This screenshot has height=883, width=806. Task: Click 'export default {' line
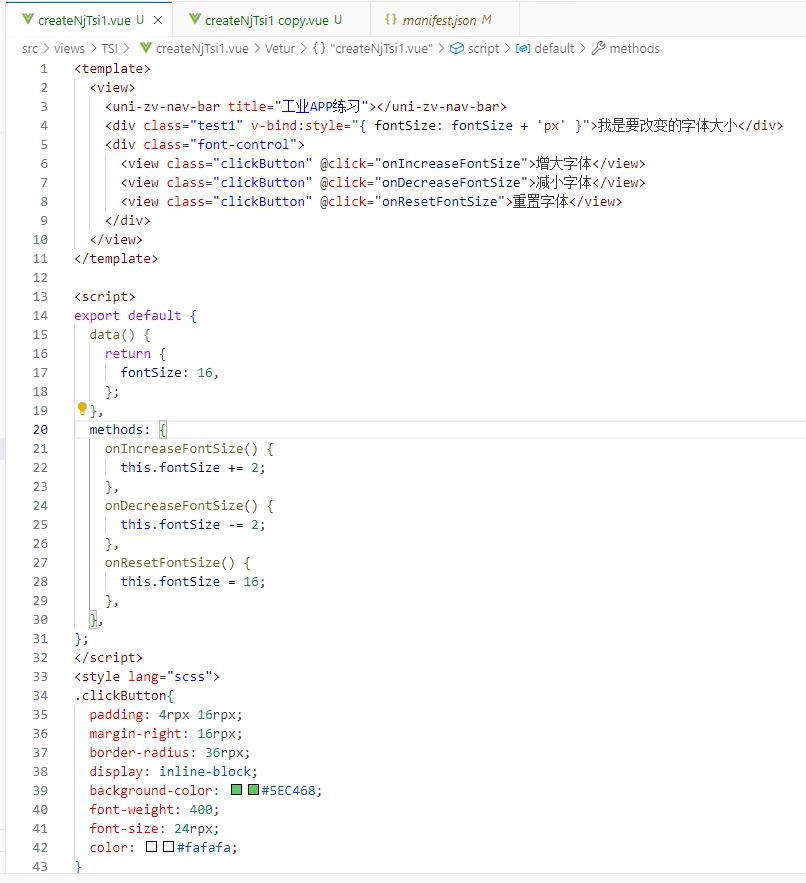[135, 316]
